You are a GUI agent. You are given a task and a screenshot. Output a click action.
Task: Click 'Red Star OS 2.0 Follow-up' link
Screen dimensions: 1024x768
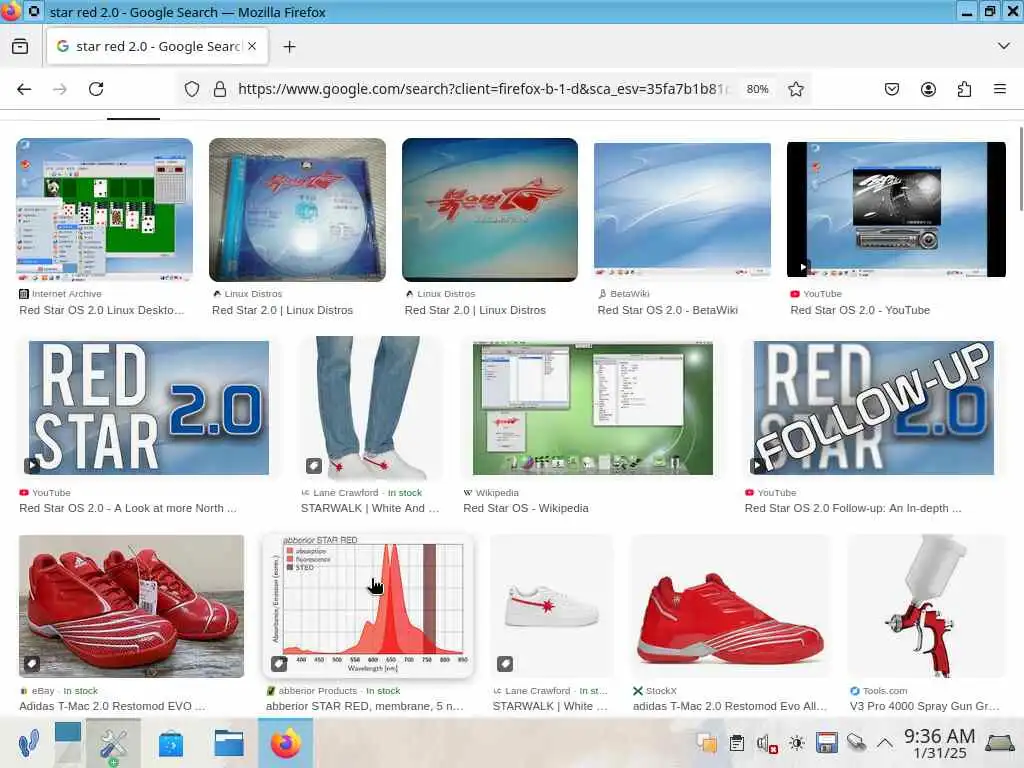pos(853,508)
